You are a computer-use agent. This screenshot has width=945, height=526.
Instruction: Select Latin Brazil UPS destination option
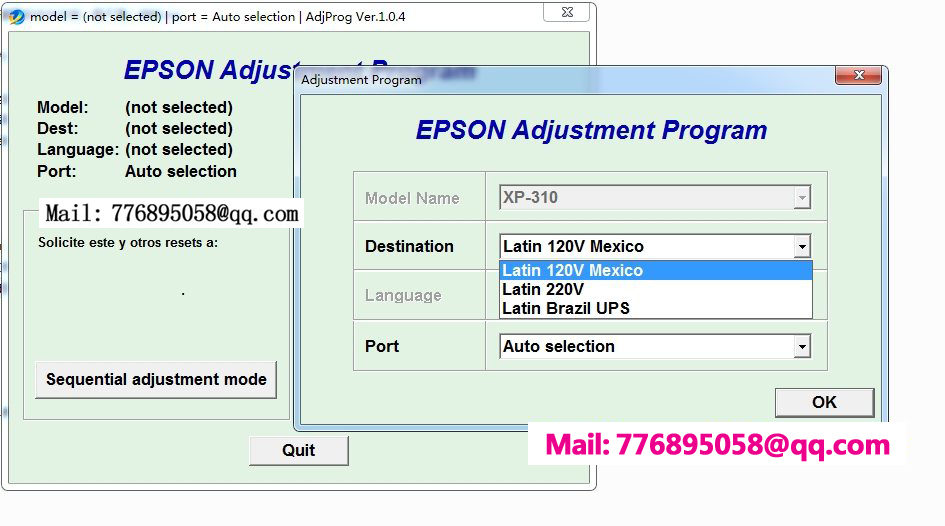[656, 308]
